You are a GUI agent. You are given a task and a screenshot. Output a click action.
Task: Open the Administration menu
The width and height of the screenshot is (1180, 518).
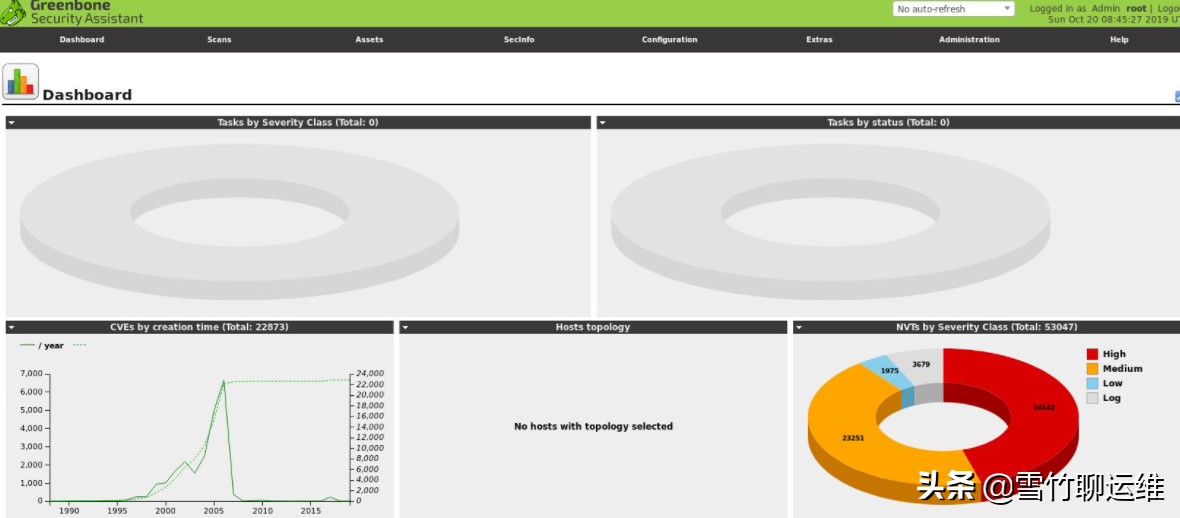click(969, 40)
